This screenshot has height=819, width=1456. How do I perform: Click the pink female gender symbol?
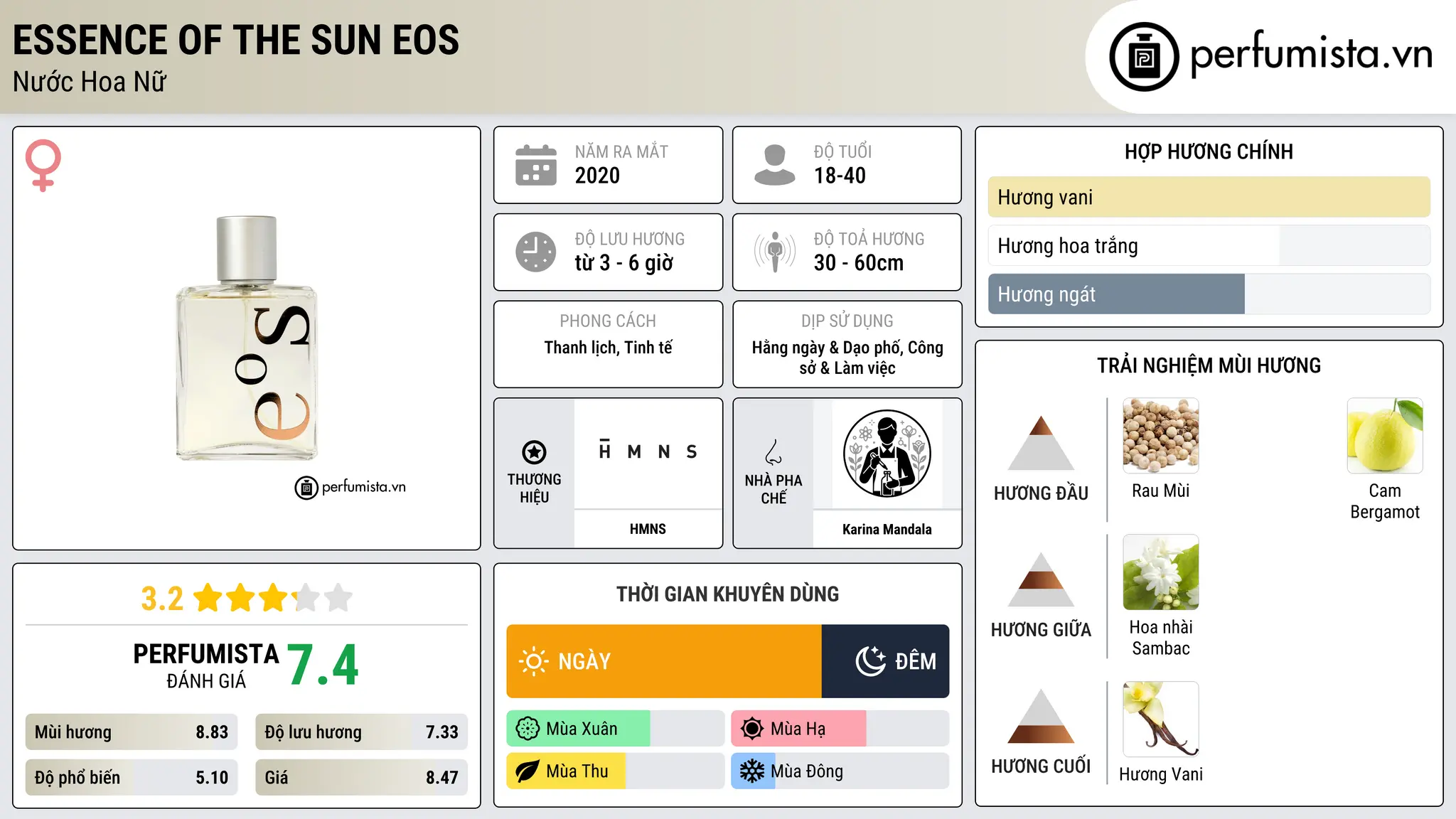(x=43, y=165)
